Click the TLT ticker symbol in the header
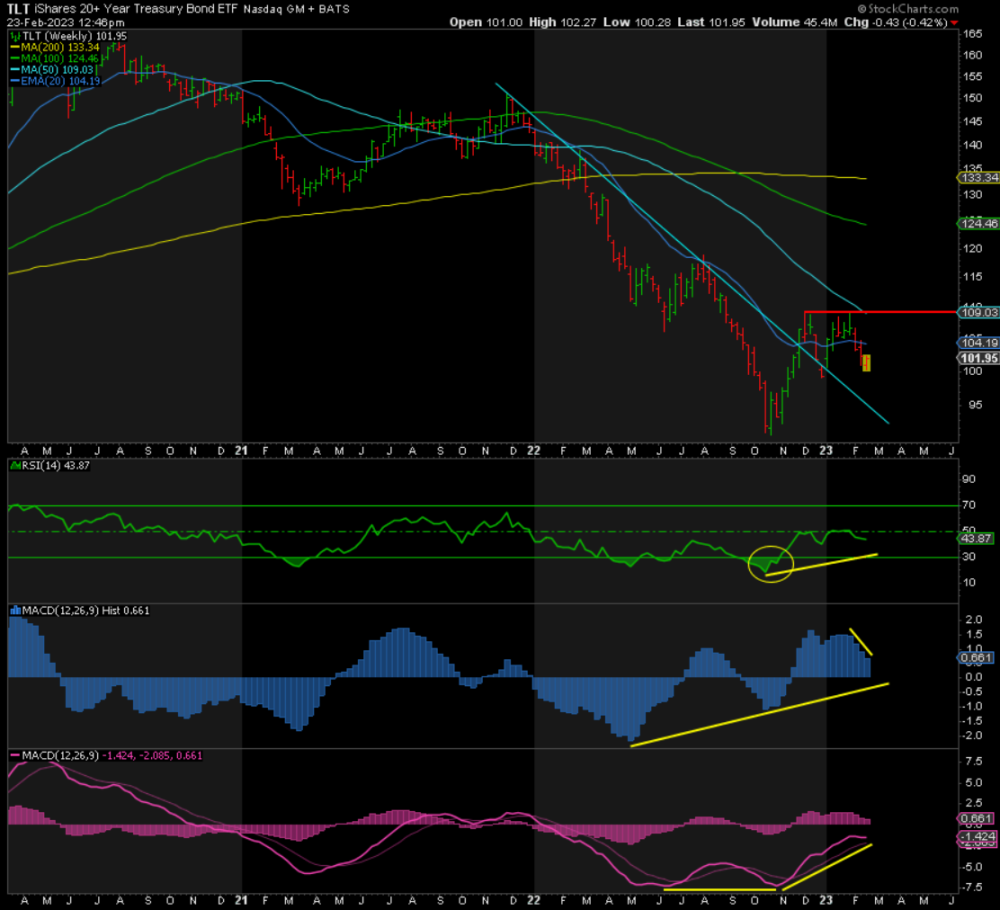This screenshot has height=910, width=1000. pos(18,9)
